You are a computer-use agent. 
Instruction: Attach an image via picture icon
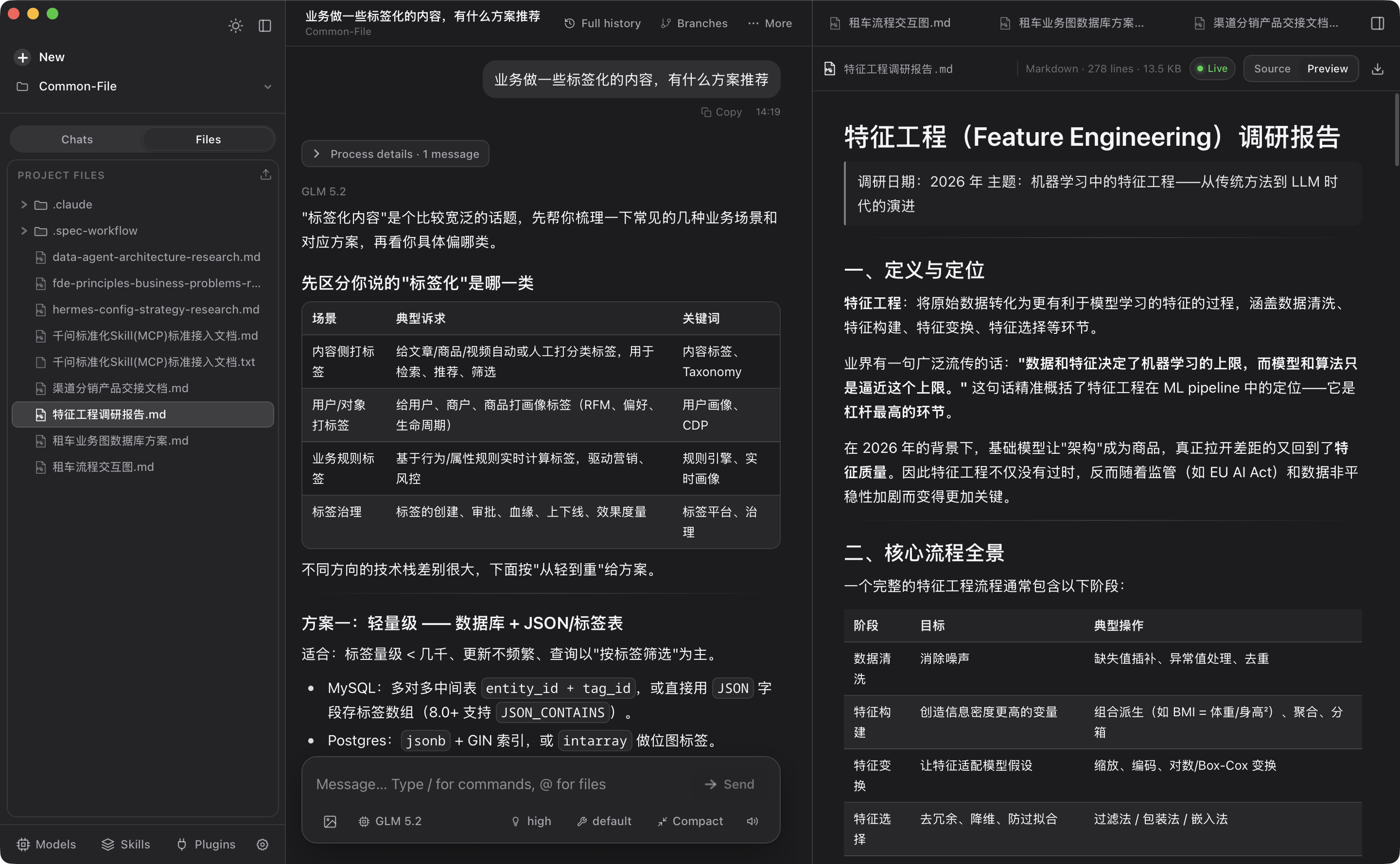(330, 821)
